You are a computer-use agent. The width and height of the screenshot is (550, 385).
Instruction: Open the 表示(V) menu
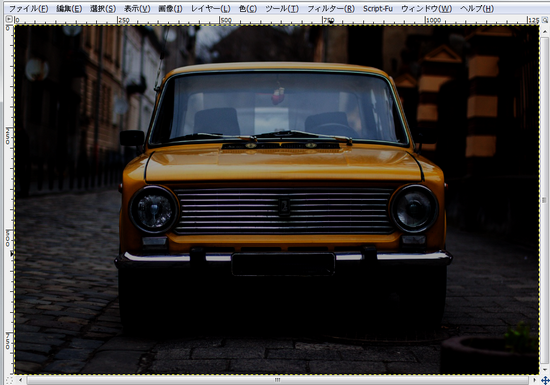coord(137,8)
